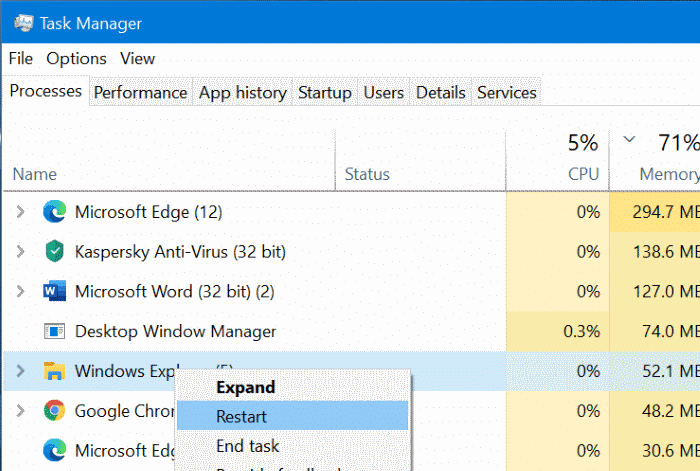Image resolution: width=700 pixels, height=471 pixels.
Task: Expand the Microsoft Edge (12) process group
Action: point(20,212)
